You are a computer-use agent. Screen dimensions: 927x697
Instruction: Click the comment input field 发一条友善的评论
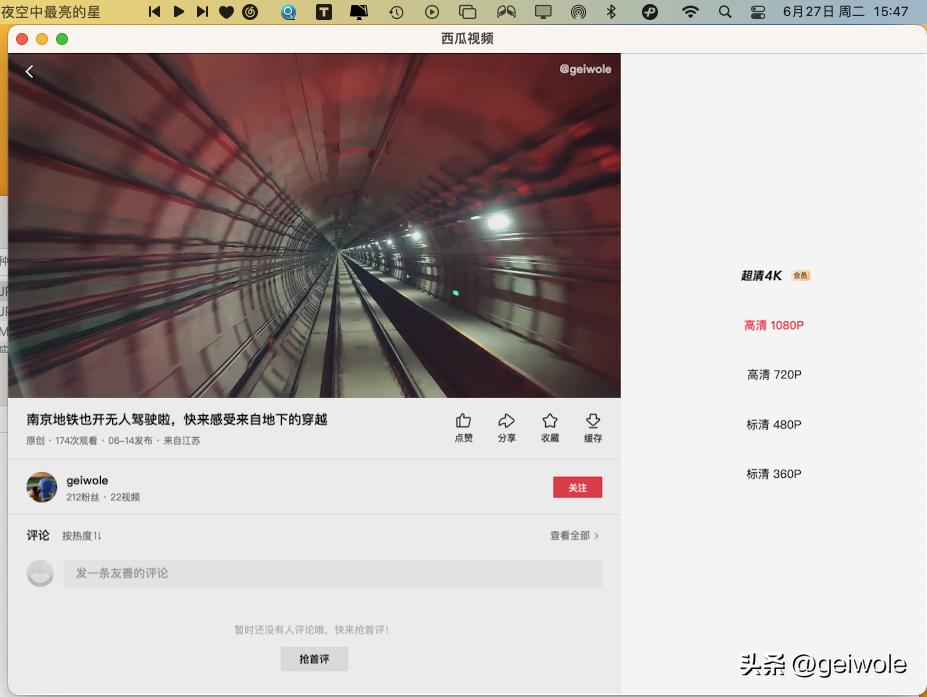tap(332, 572)
